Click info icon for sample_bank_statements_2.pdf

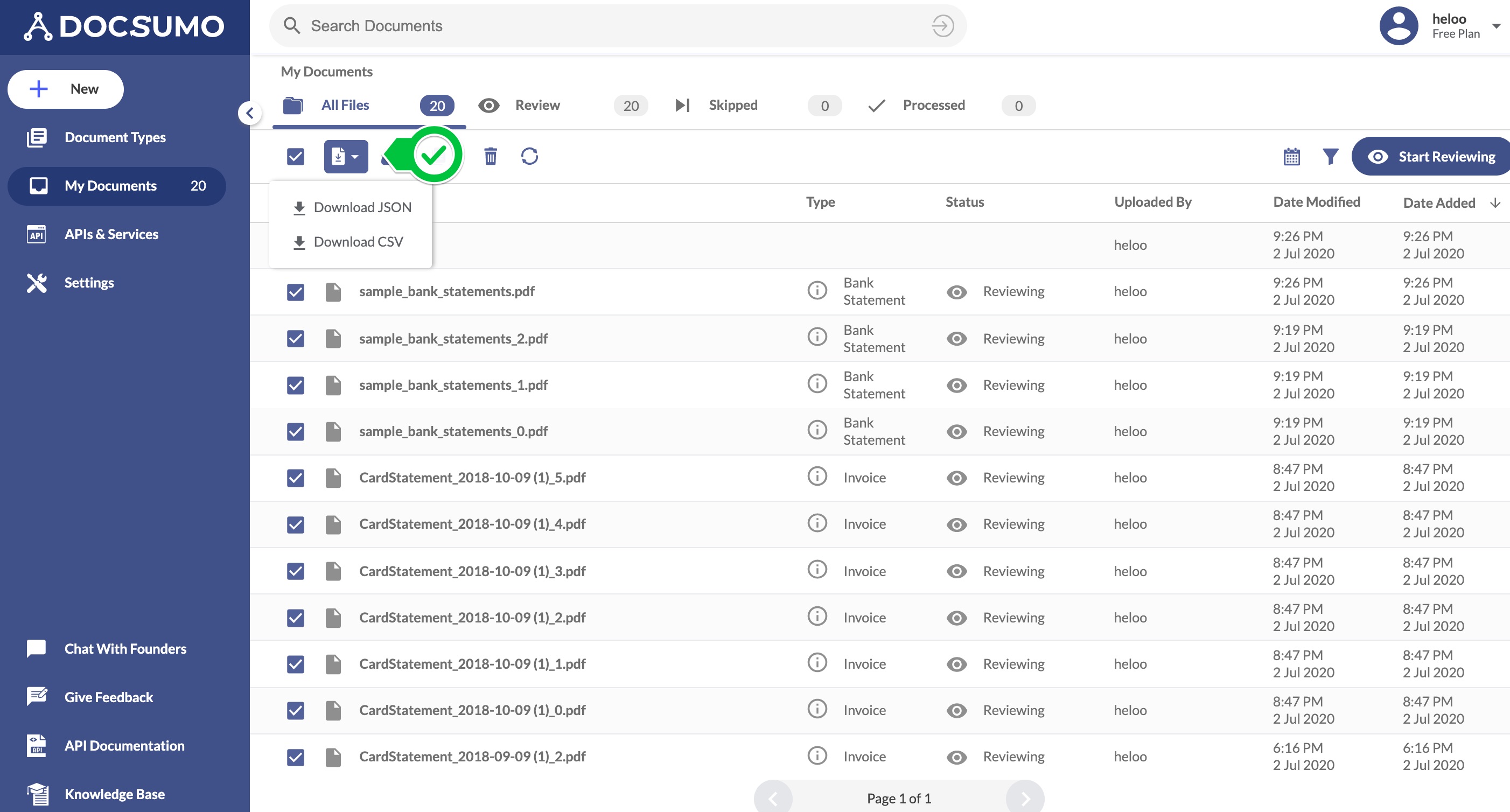click(x=817, y=337)
